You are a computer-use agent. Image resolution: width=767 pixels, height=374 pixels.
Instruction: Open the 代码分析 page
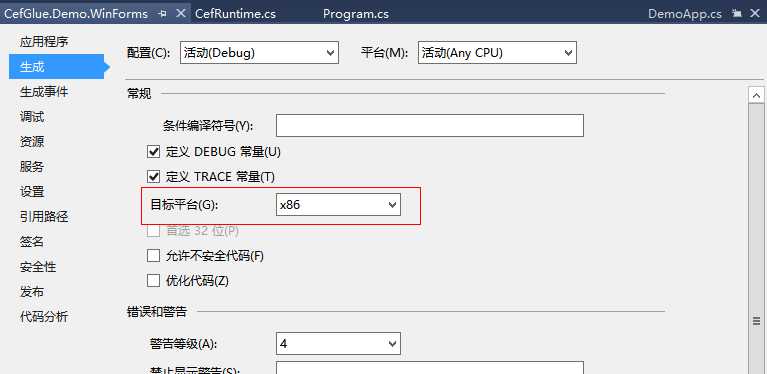pyautogui.click(x=44, y=317)
